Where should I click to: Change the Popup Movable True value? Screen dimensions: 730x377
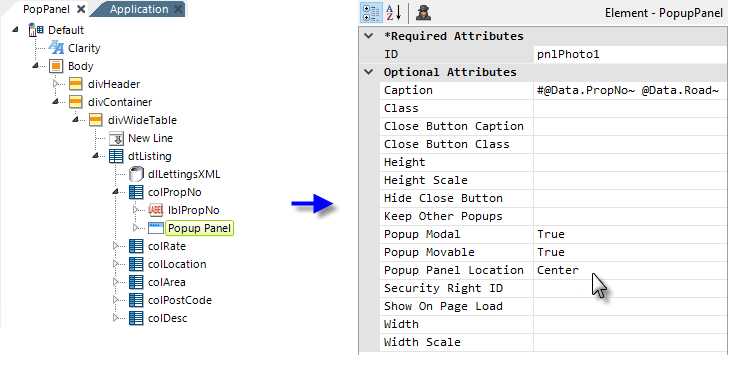(x=630, y=252)
